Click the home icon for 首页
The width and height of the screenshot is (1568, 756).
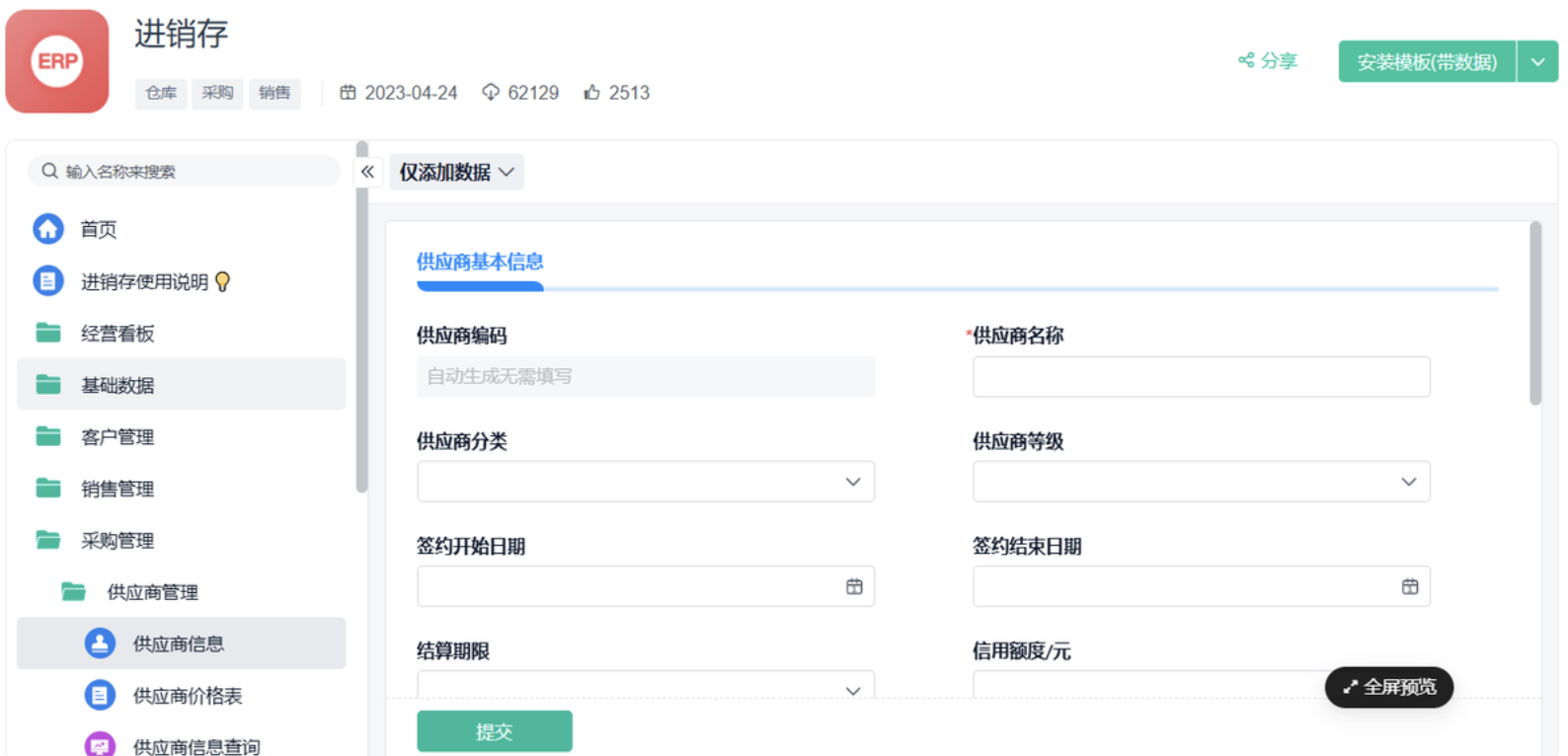[48, 229]
